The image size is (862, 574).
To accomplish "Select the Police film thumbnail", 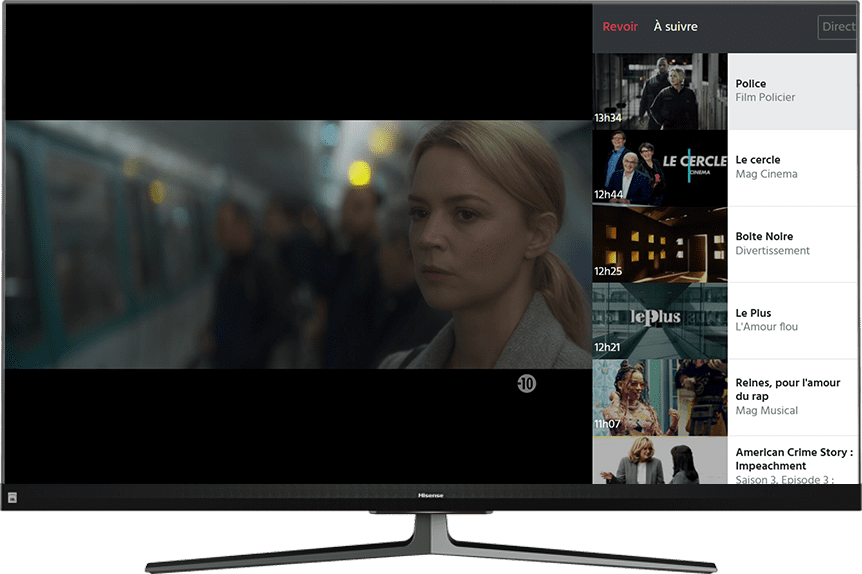I will point(660,91).
